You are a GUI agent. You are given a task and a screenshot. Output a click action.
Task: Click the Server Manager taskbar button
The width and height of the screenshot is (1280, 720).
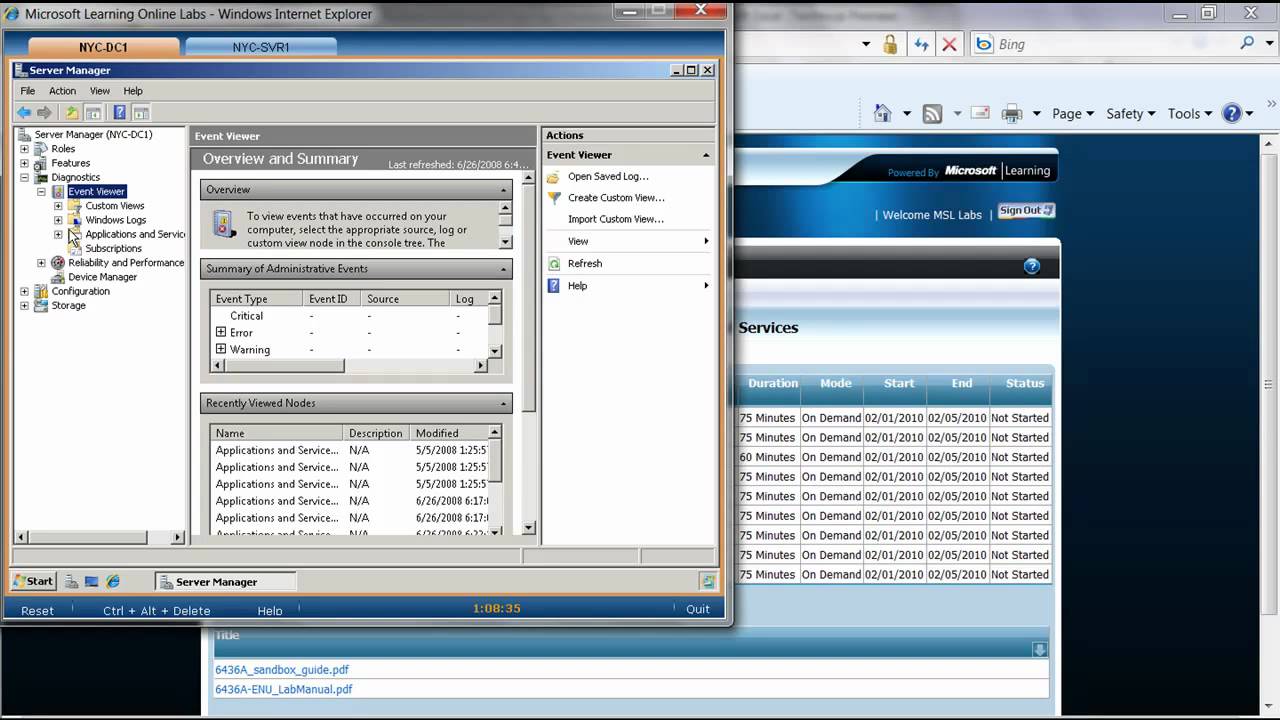[226, 581]
